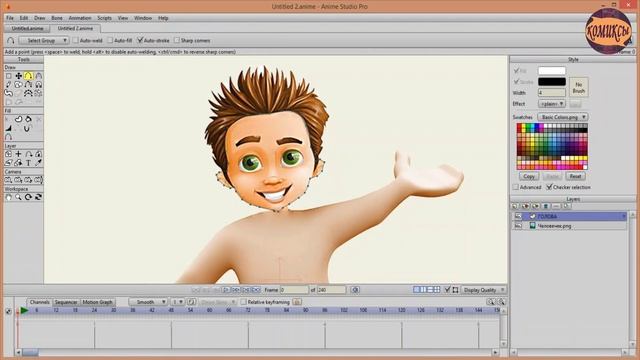Select the Translate Points tool

point(18,76)
